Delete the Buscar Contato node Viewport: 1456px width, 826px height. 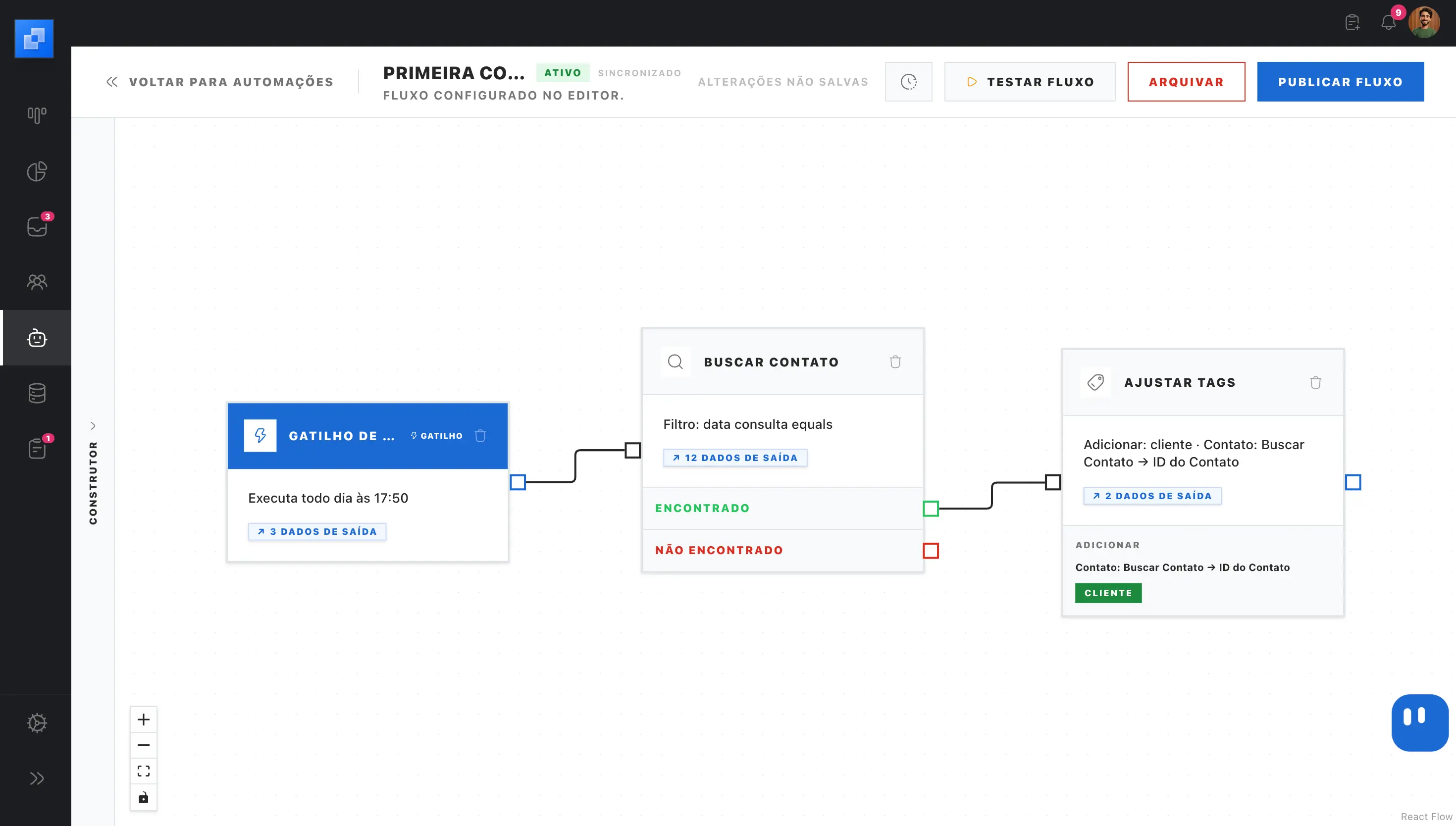pyautogui.click(x=895, y=362)
